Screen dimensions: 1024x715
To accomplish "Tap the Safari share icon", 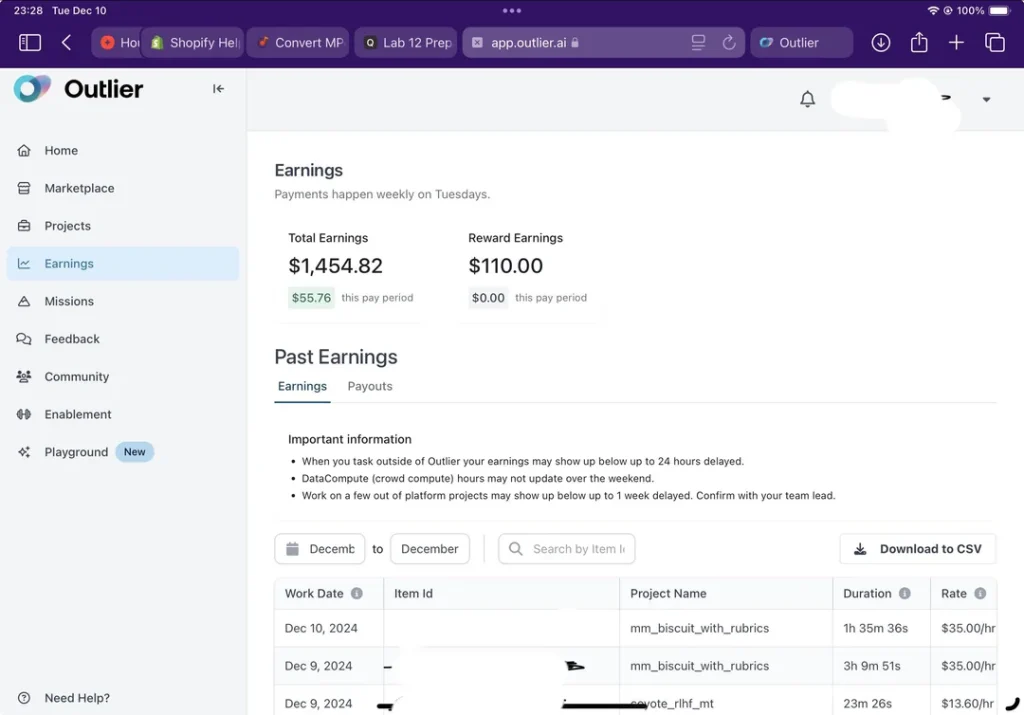I will tap(919, 43).
